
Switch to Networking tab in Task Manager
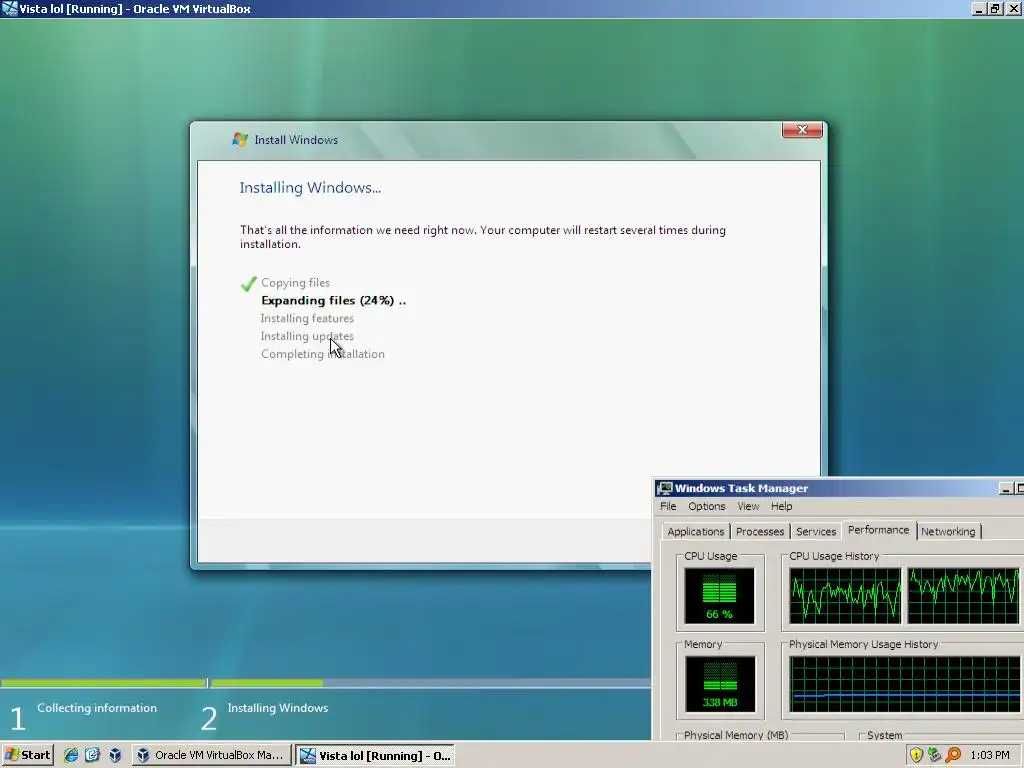click(948, 532)
